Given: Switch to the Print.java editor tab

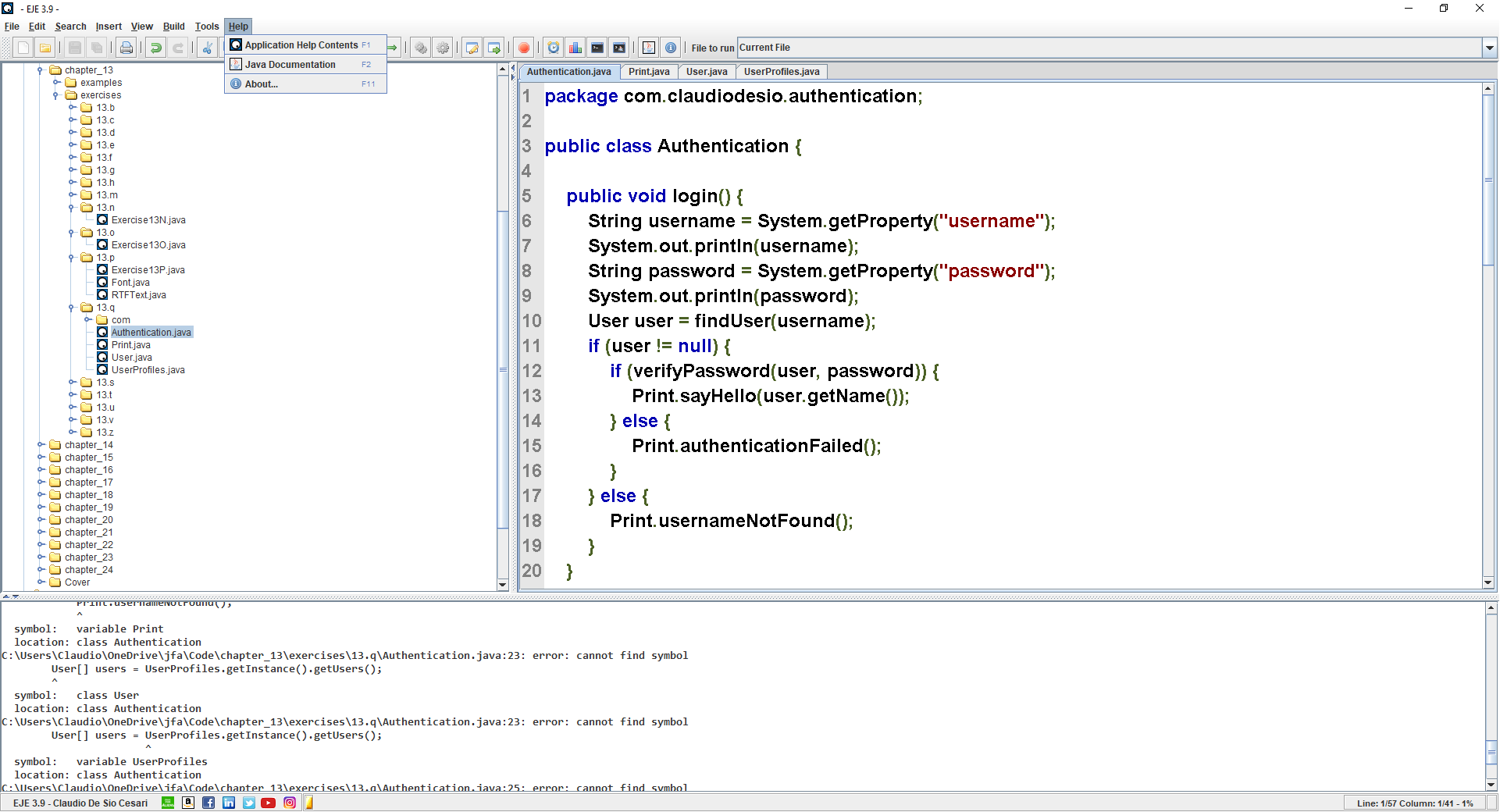Looking at the screenshot, I should click(649, 72).
